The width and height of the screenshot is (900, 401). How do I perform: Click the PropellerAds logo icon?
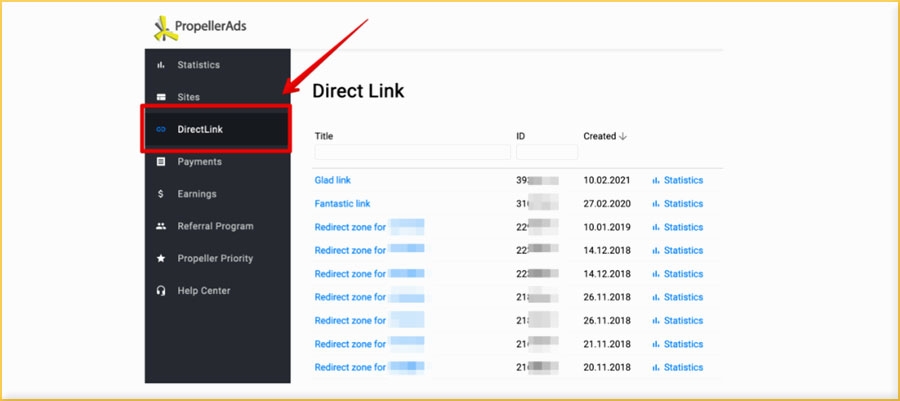166,27
